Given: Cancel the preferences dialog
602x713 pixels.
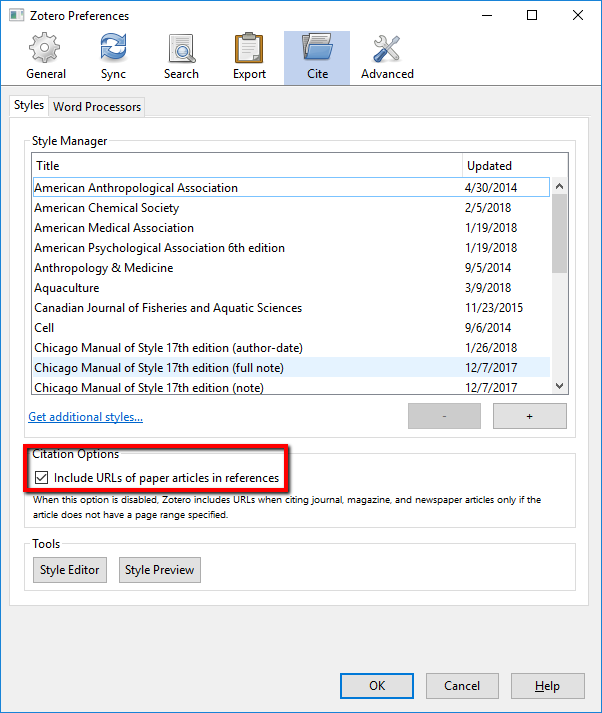Looking at the screenshot, I should pyautogui.click(x=462, y=686).
